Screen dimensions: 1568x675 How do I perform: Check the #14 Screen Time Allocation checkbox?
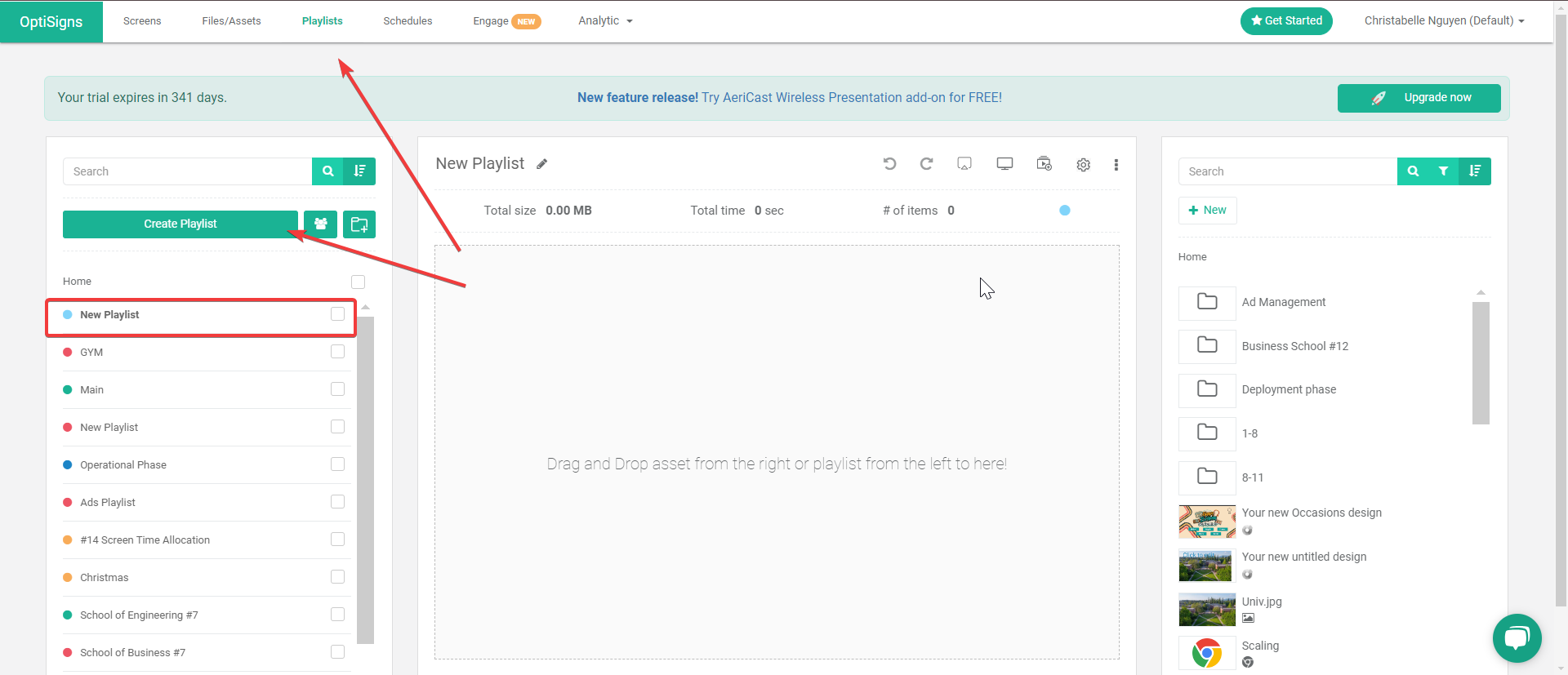[337, 540]
